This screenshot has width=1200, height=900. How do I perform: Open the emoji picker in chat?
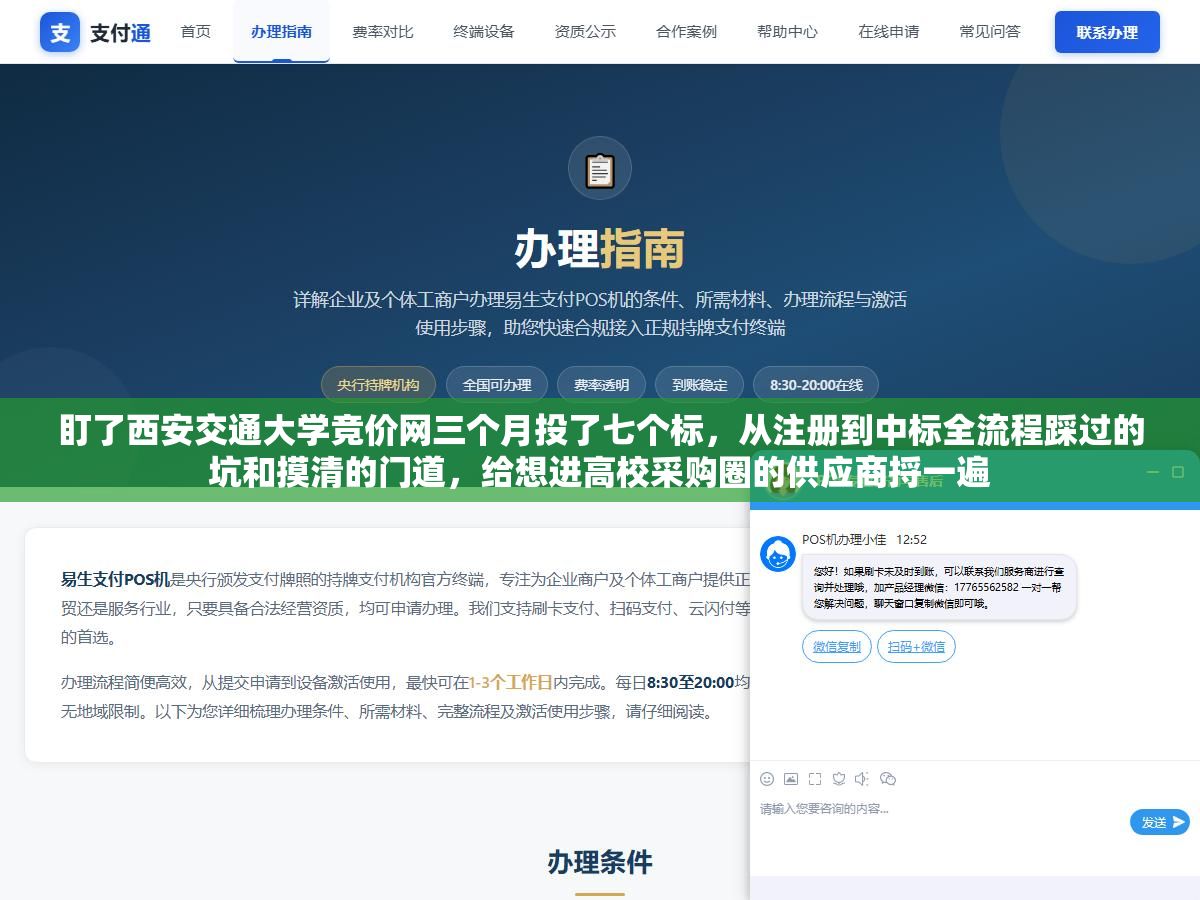[767, 779]
